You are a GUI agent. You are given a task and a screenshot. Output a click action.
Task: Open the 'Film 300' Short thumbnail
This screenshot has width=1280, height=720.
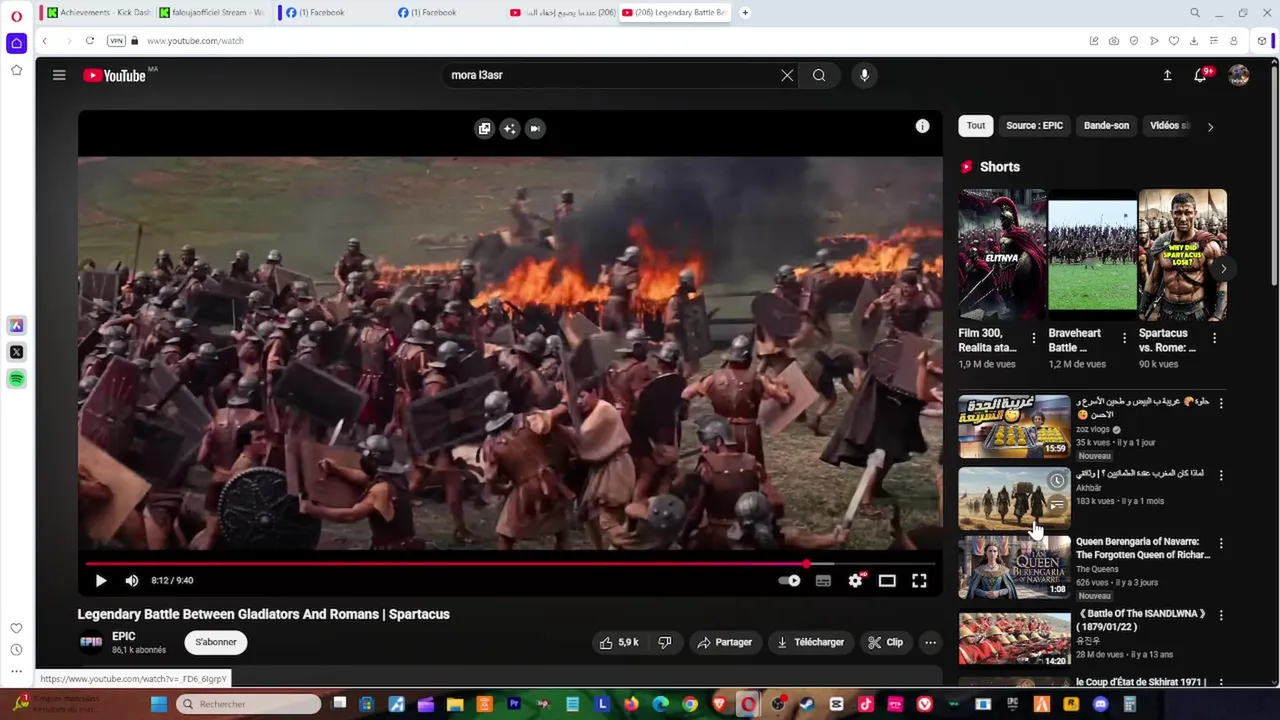coord(1002,254)
